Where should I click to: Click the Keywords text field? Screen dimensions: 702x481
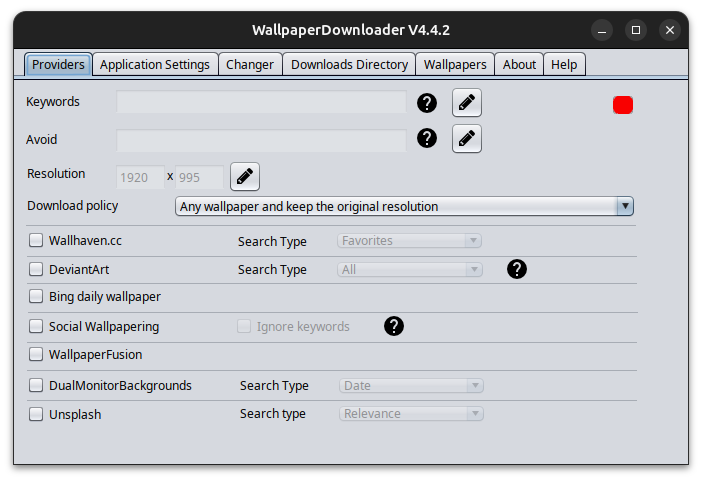click(x=261, y=102)
